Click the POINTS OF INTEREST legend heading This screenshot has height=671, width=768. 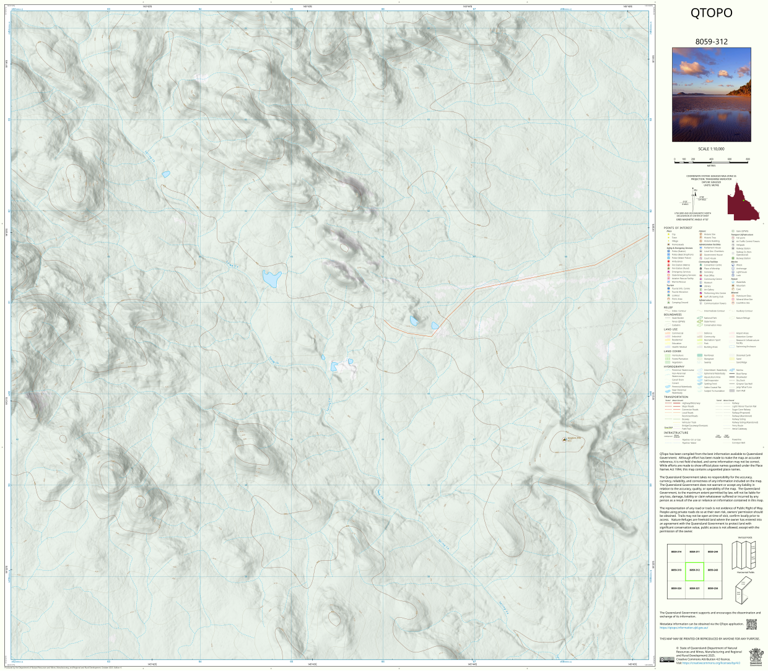tap(678, 228)
